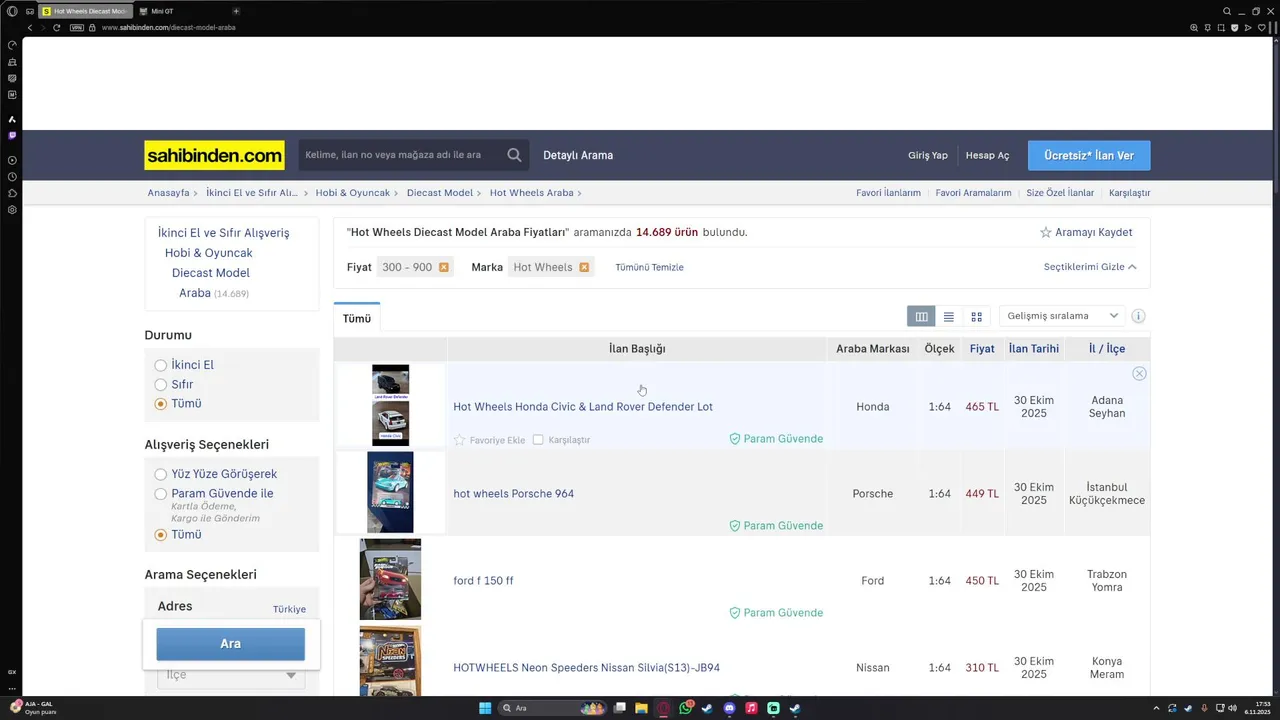
Task: Click Giriş Yap link
Action: pos(927,155)
